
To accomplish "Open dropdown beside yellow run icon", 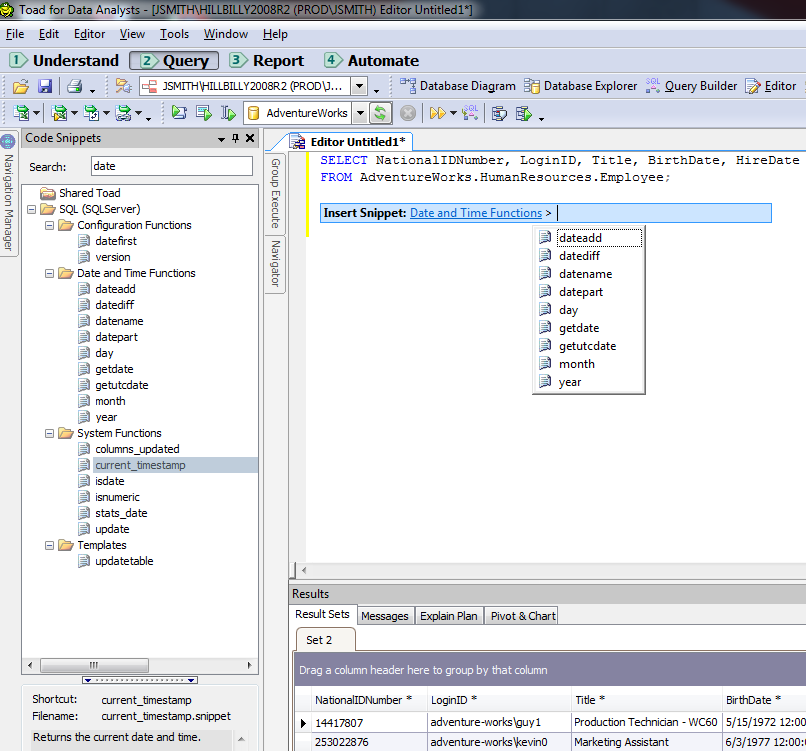I will click(453, 113).
